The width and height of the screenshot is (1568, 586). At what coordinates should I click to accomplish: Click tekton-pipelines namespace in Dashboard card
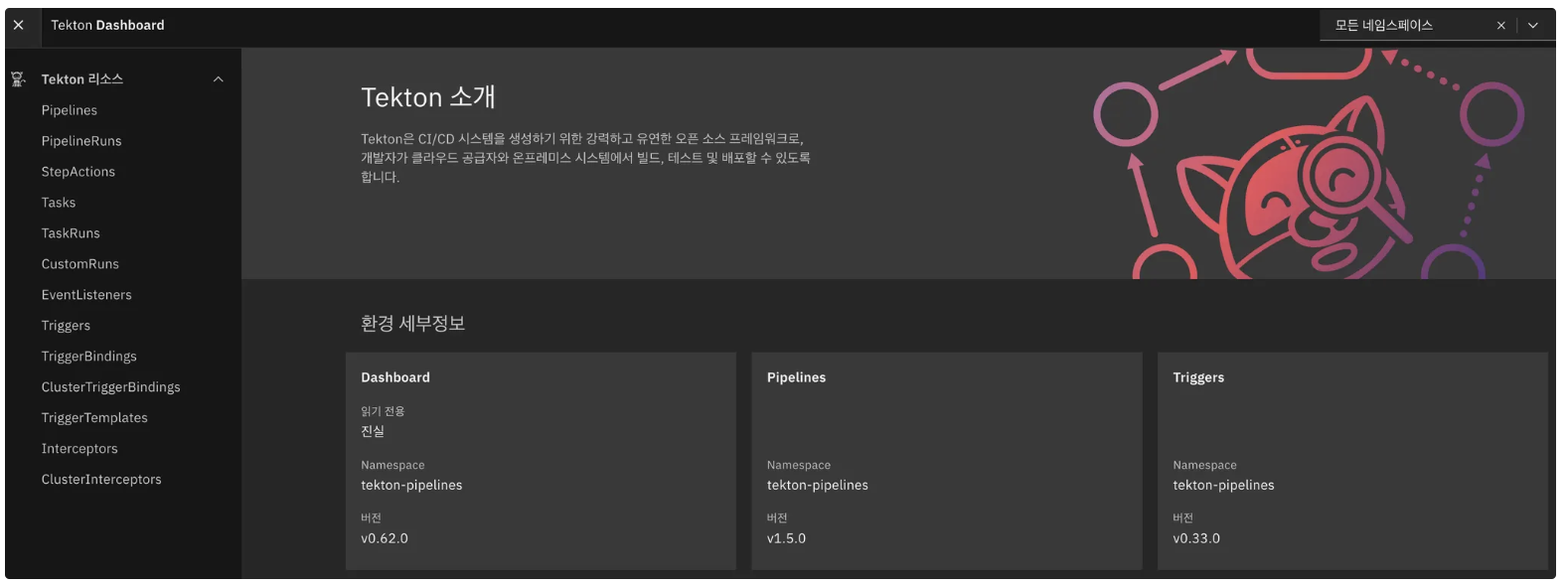coord(411,486)
